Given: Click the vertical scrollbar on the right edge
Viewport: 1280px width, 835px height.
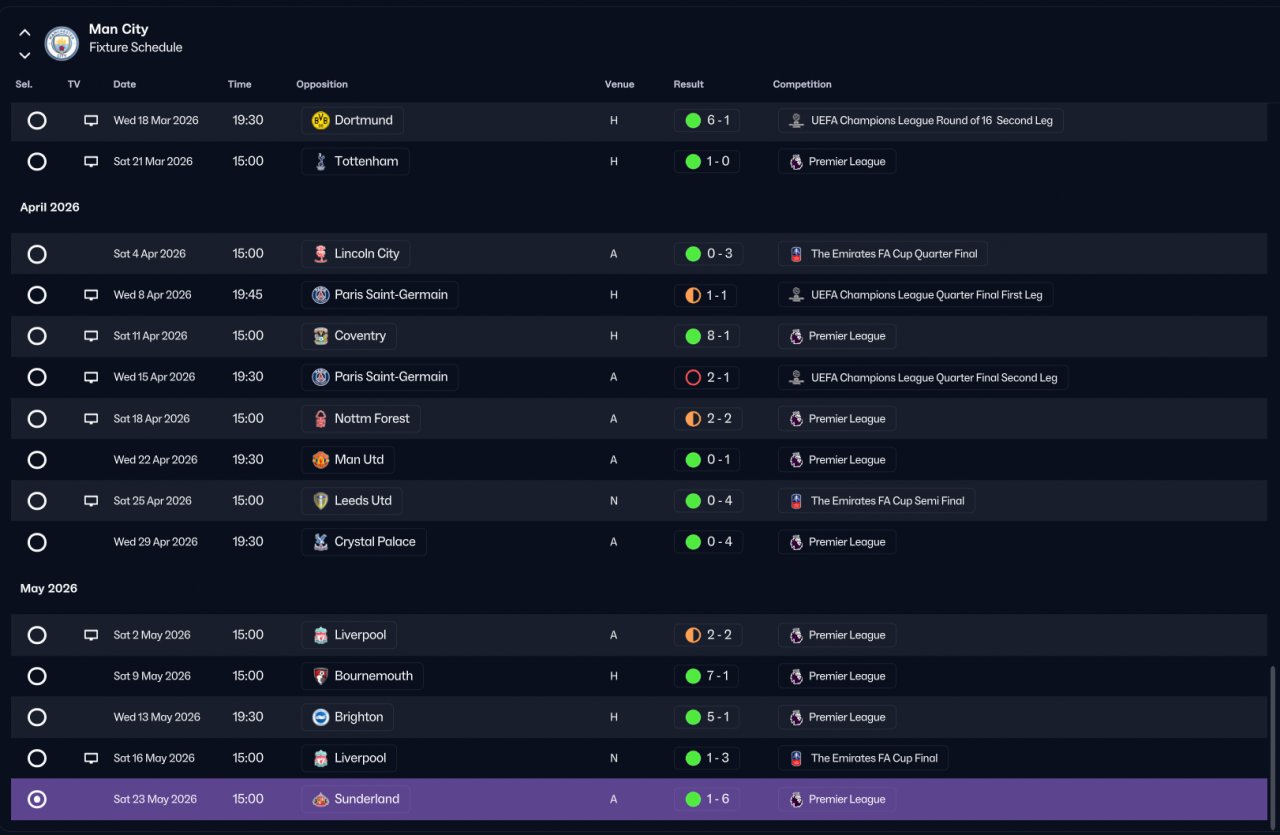Looking at the screenshot, I should tap(1272, 743).
